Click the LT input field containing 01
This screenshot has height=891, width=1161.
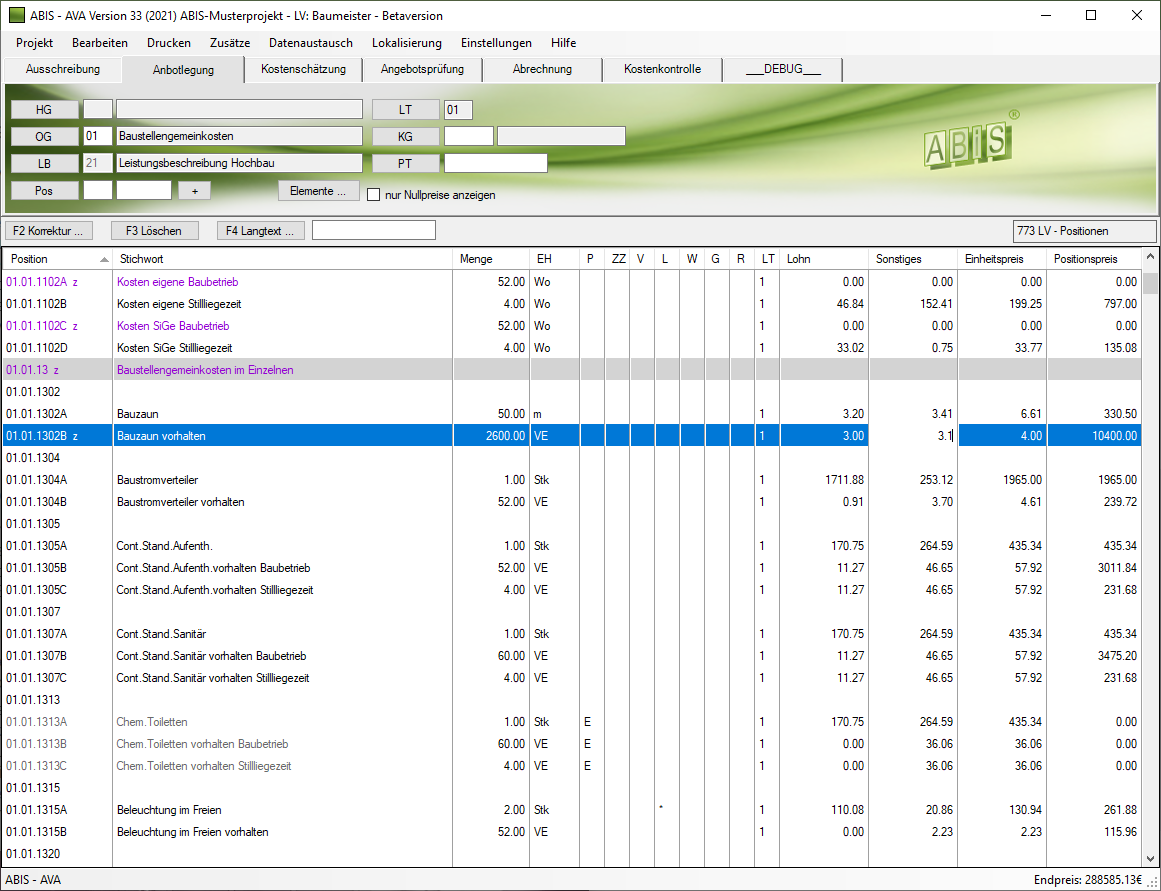458,110
